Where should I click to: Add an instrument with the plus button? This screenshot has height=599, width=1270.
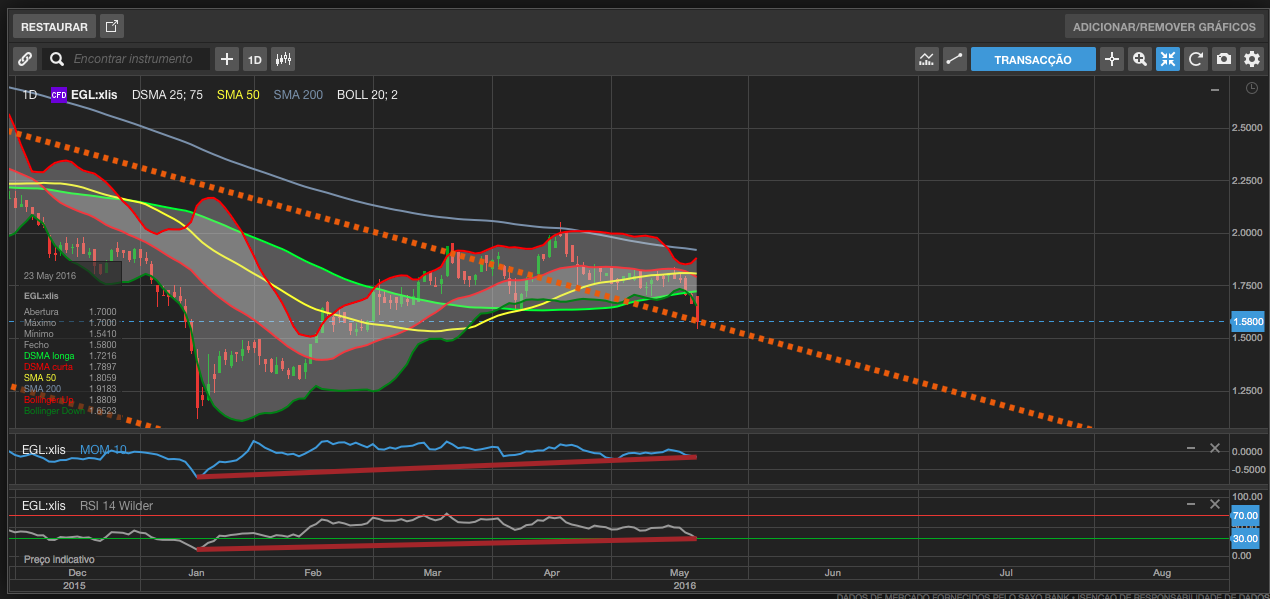[x=227, y=59]
